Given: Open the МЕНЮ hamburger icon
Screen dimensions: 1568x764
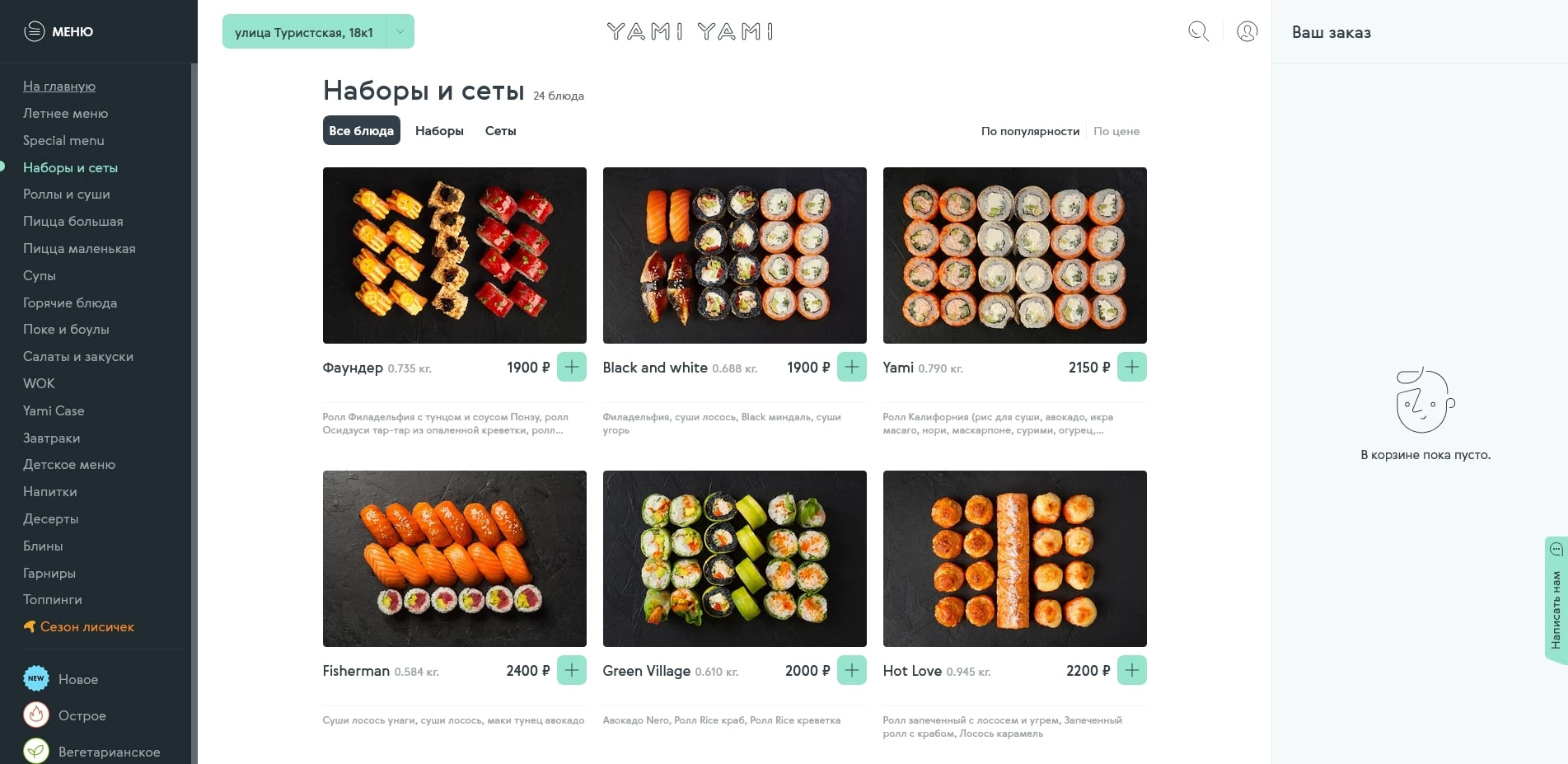Looking at the screenshot, I should (x=35, y=31).
